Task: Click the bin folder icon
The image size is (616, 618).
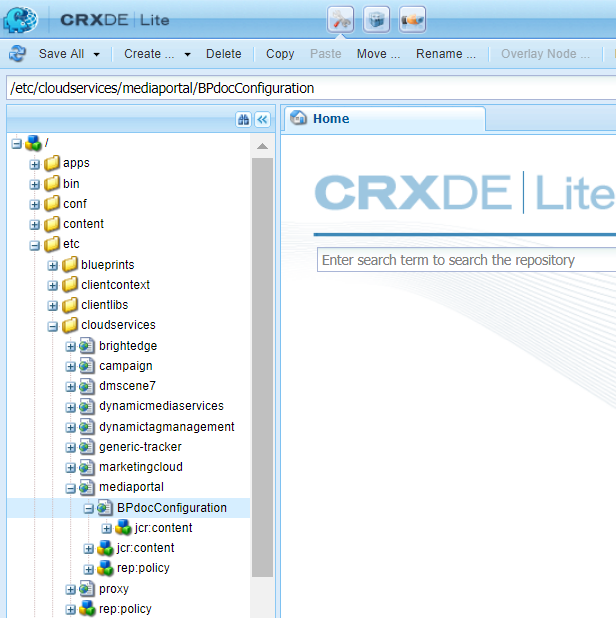Action: (52, 184)
